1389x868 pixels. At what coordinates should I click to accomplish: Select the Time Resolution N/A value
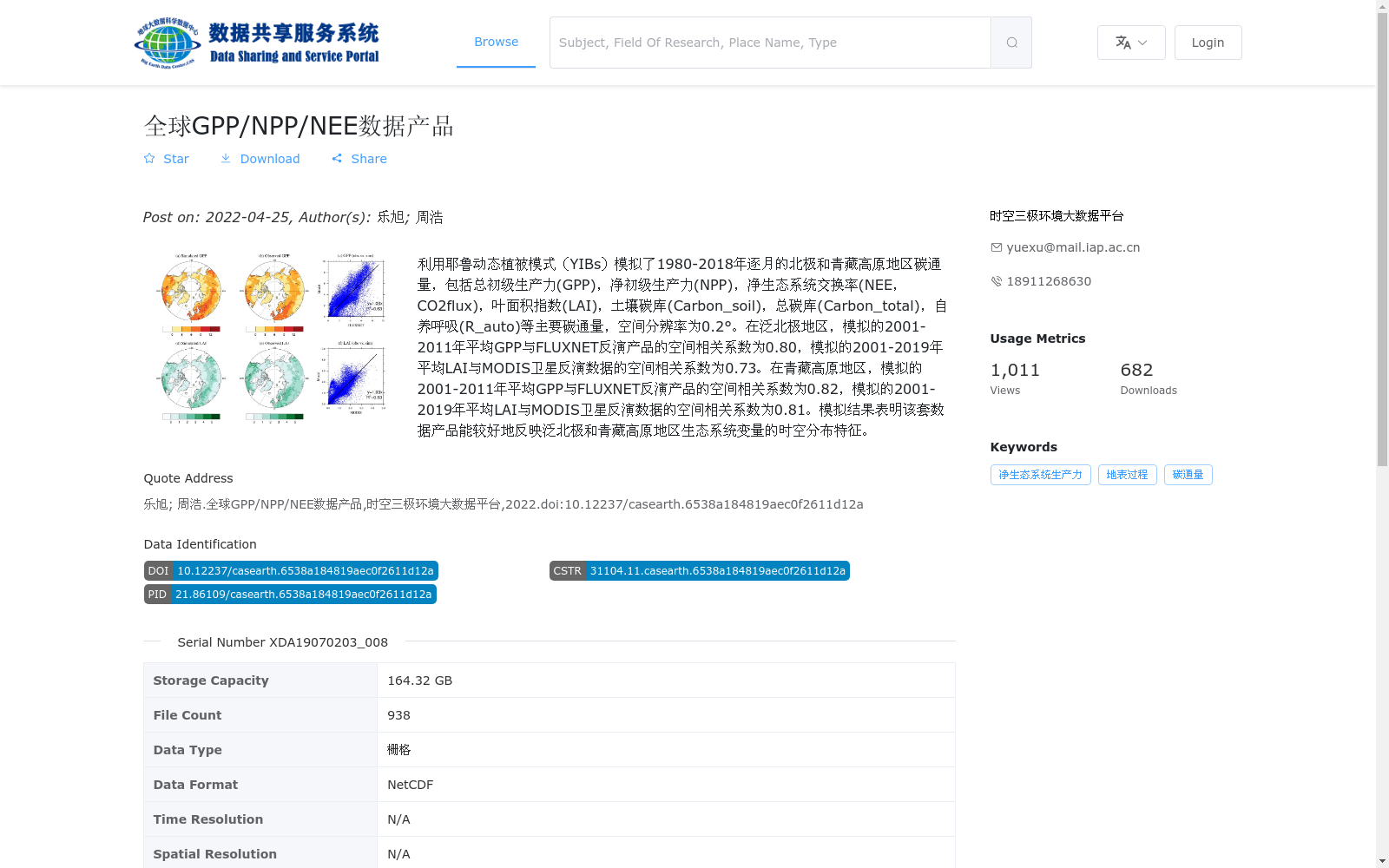(x=398, y=819)
